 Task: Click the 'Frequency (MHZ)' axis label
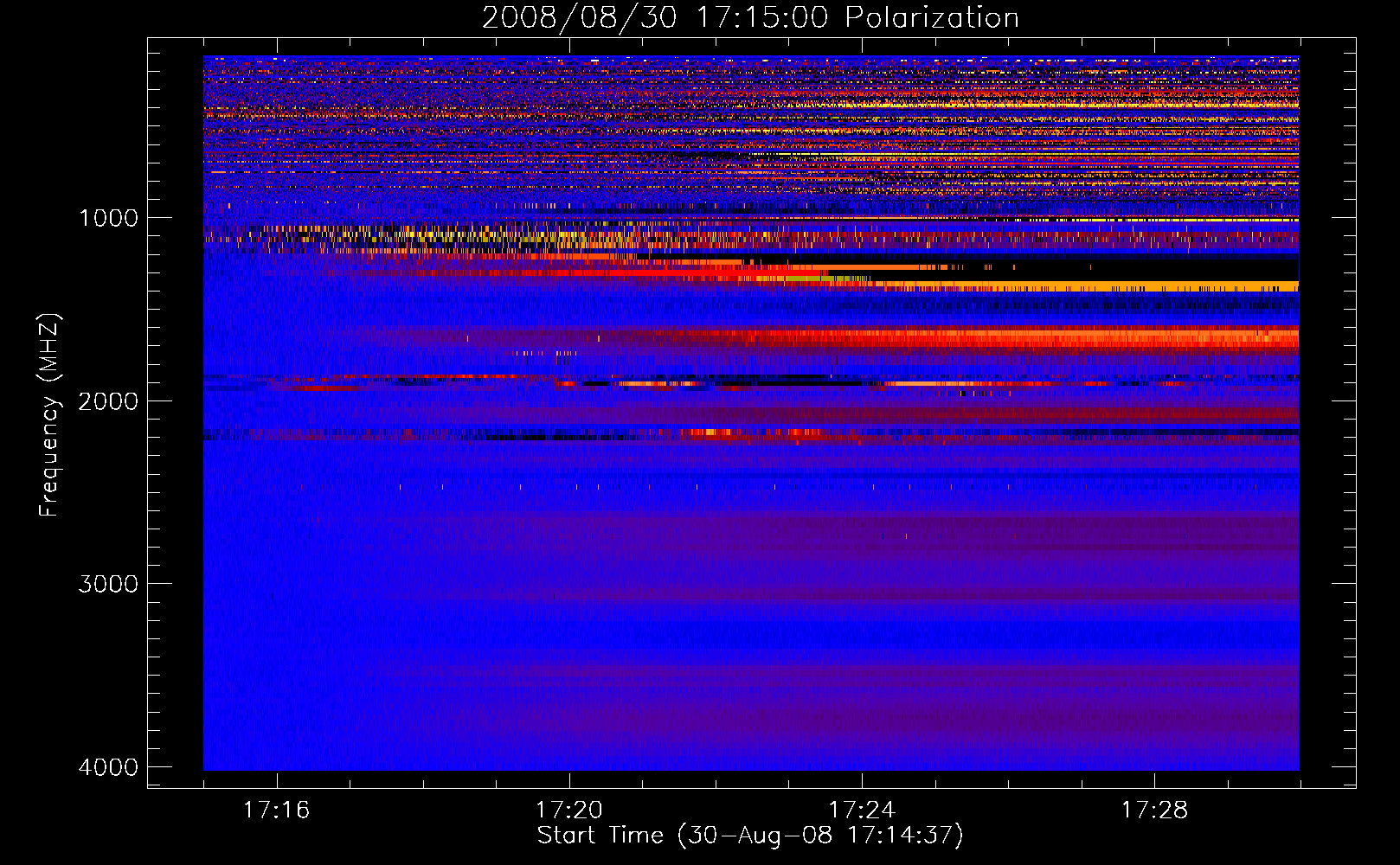(x=49, y=415)
